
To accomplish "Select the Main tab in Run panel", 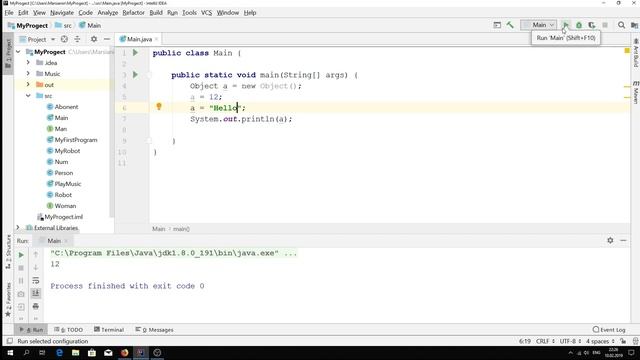I will (54, 241).
